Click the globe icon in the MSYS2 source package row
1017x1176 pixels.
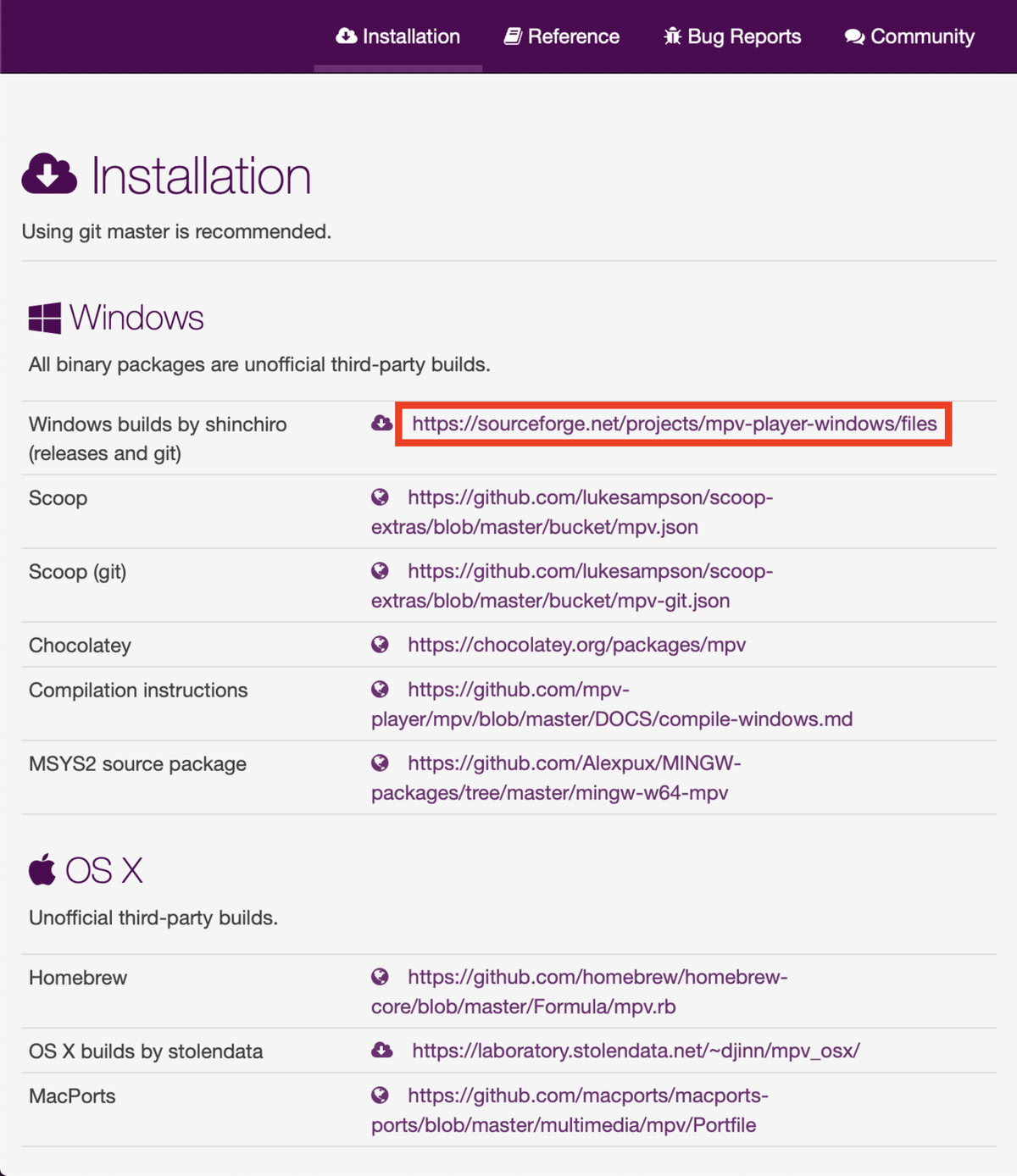380,763
